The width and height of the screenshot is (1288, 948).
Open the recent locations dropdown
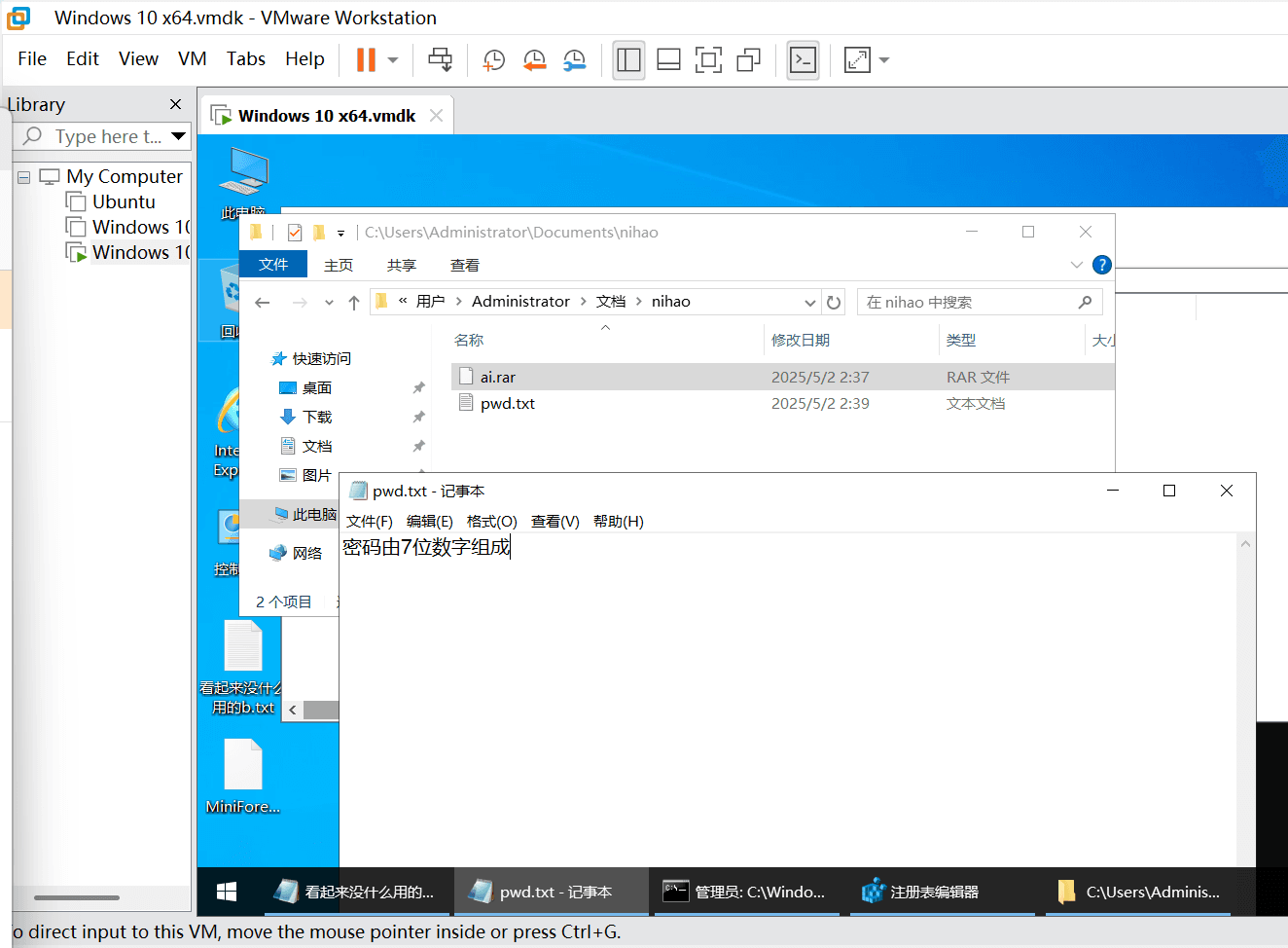point(329,303)
